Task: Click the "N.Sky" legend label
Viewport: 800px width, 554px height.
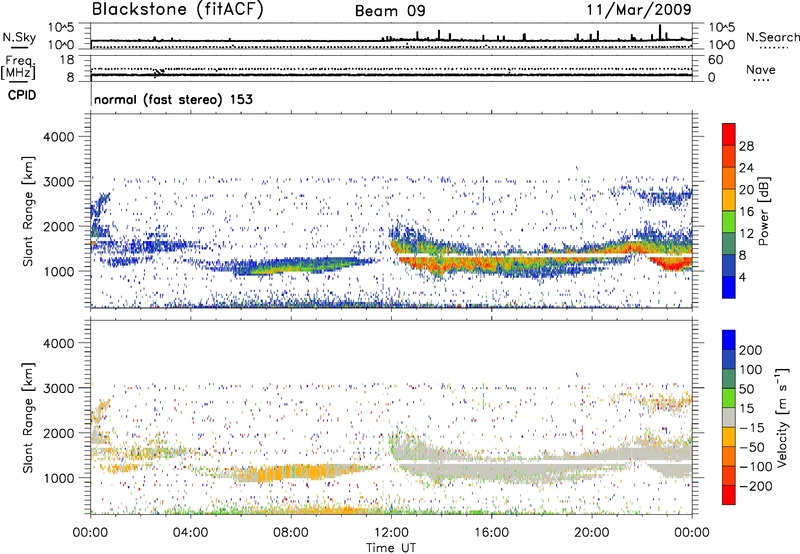Action: point(19,37)
